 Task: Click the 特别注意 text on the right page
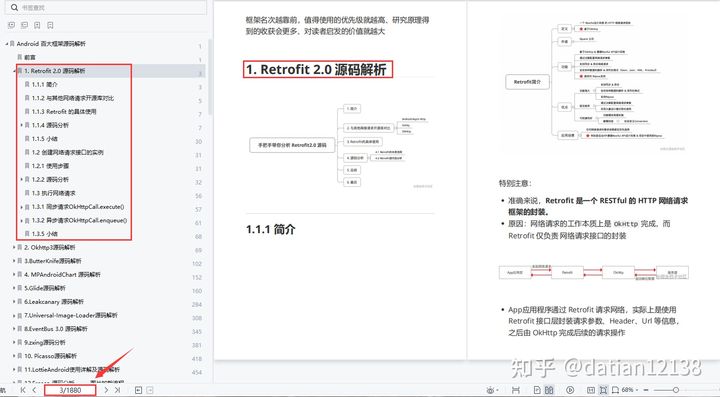[x=516, y=184]
